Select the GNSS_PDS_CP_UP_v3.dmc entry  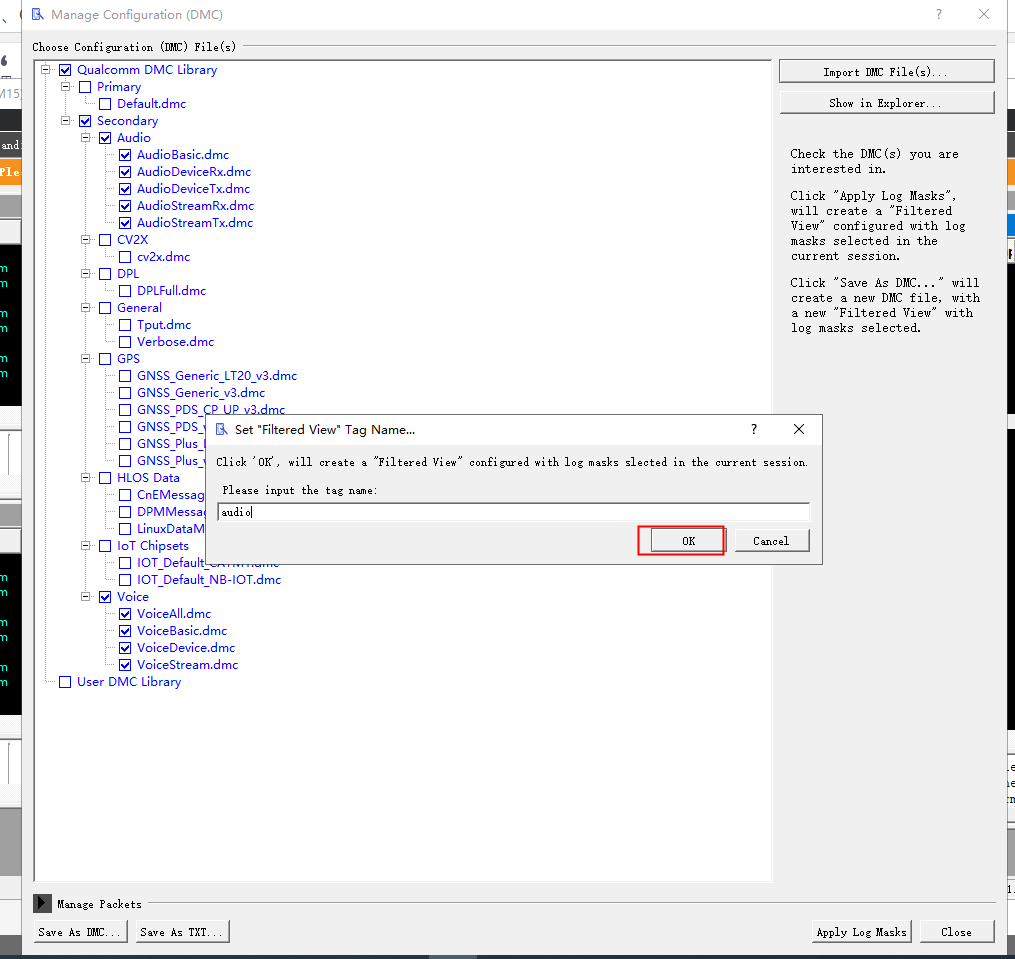click(211, 409)
